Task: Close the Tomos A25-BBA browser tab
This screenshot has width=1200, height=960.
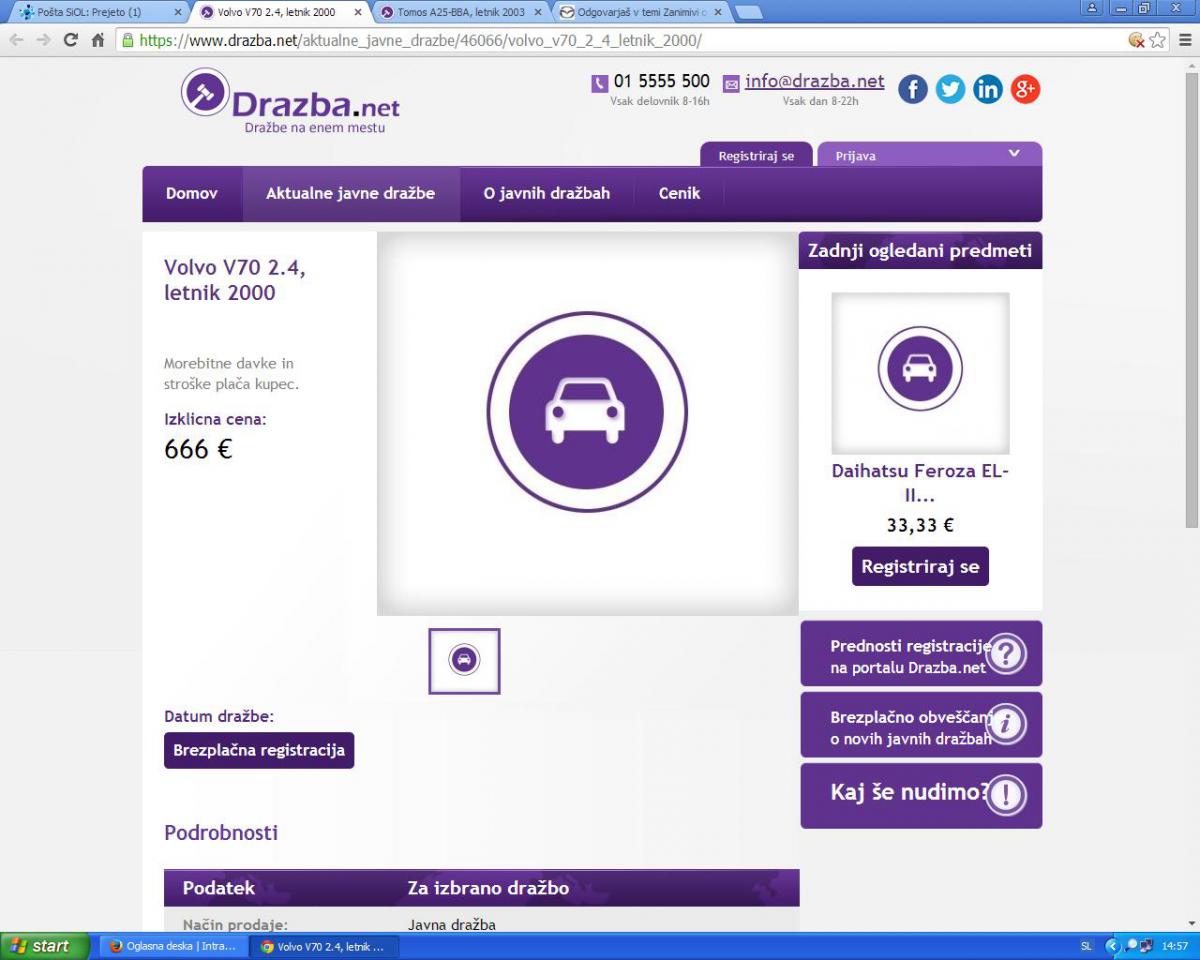Action: (x=537, y=13)
